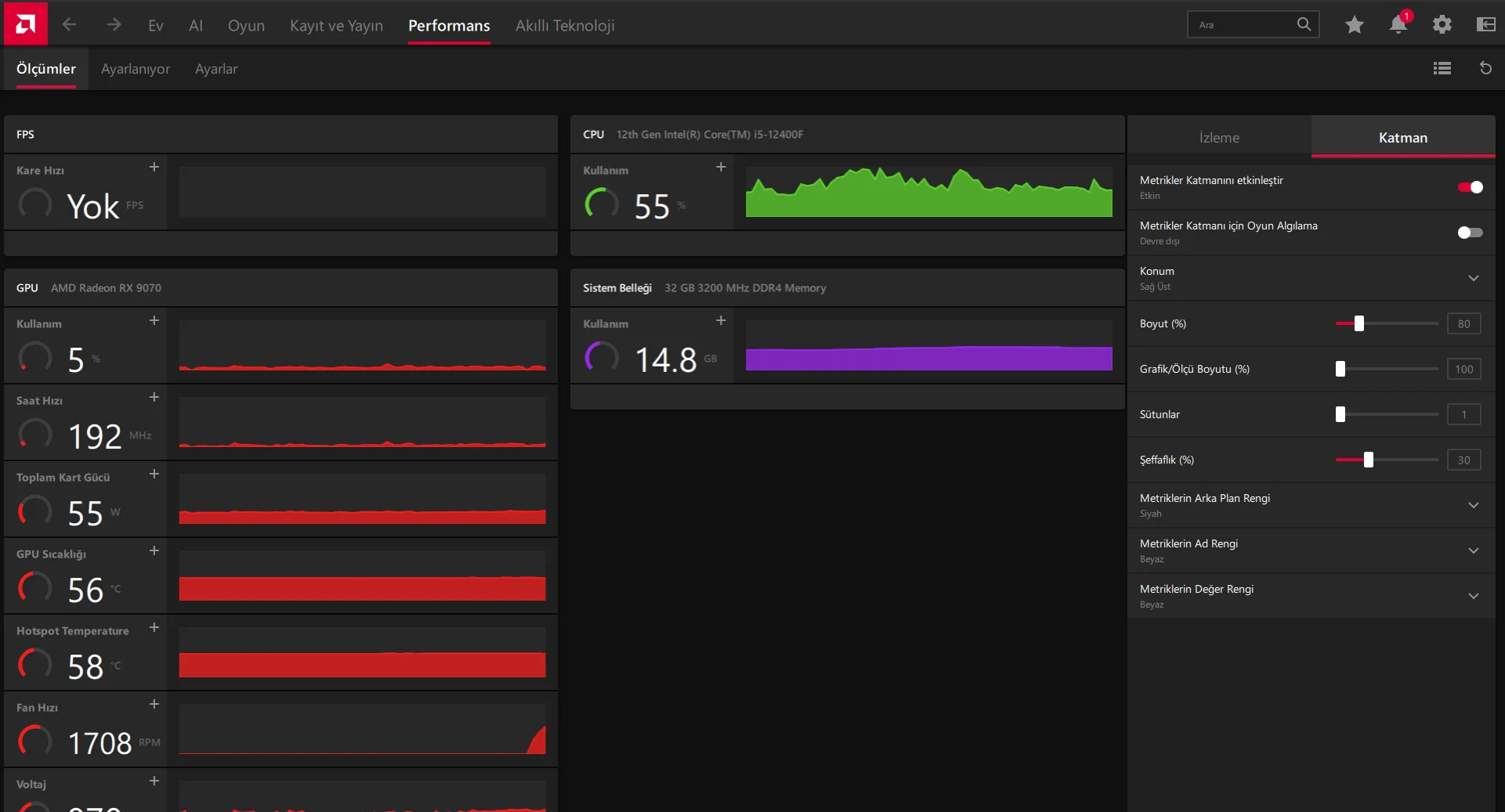Open the Ayarlar sub-tab
The image size is (1505, 812).
coord(216,69)
